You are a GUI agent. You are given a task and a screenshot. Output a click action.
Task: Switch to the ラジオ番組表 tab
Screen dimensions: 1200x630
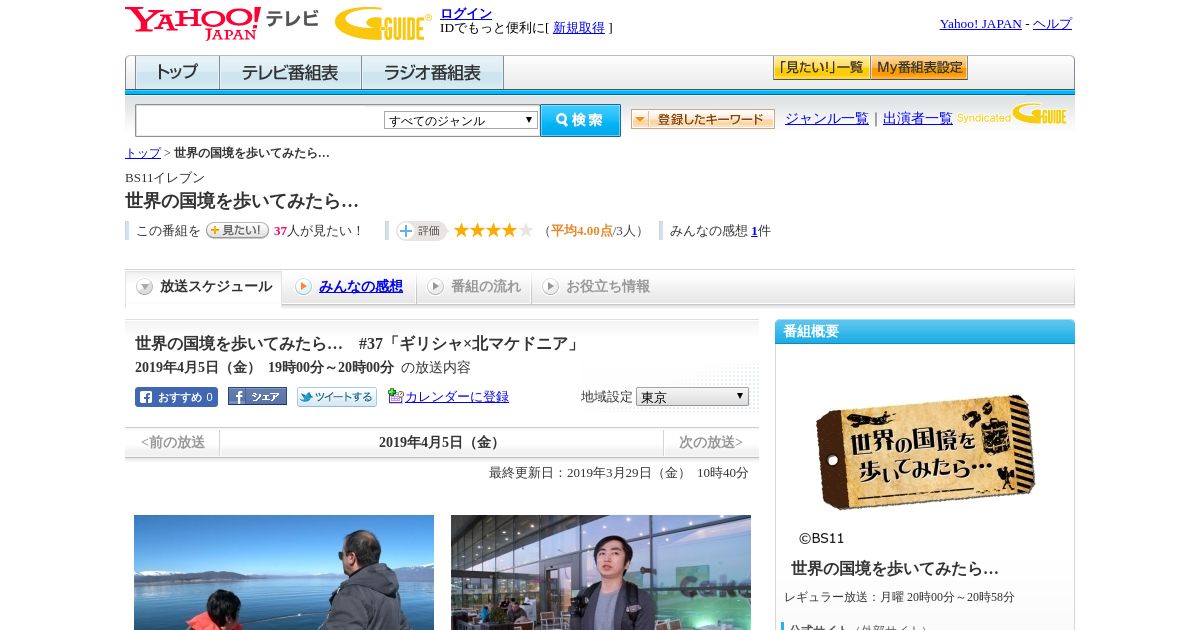coord(432,73)
